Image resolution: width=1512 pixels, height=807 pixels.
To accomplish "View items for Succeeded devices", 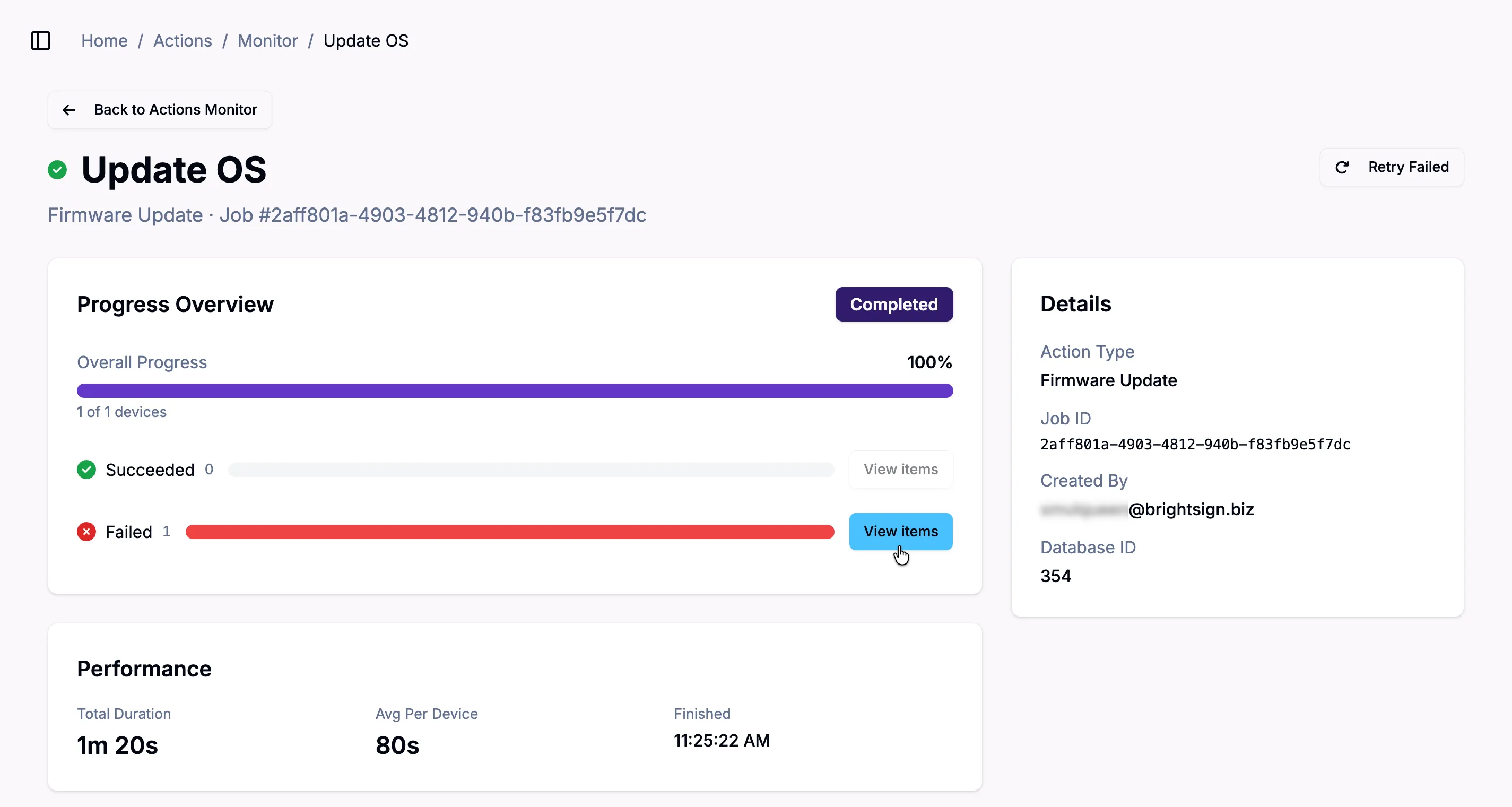I will coord(900,470).
